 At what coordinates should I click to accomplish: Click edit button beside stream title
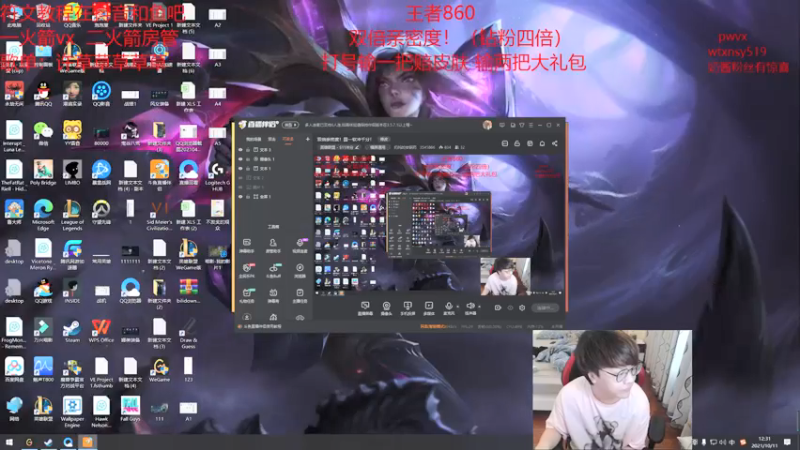point(384,139)
